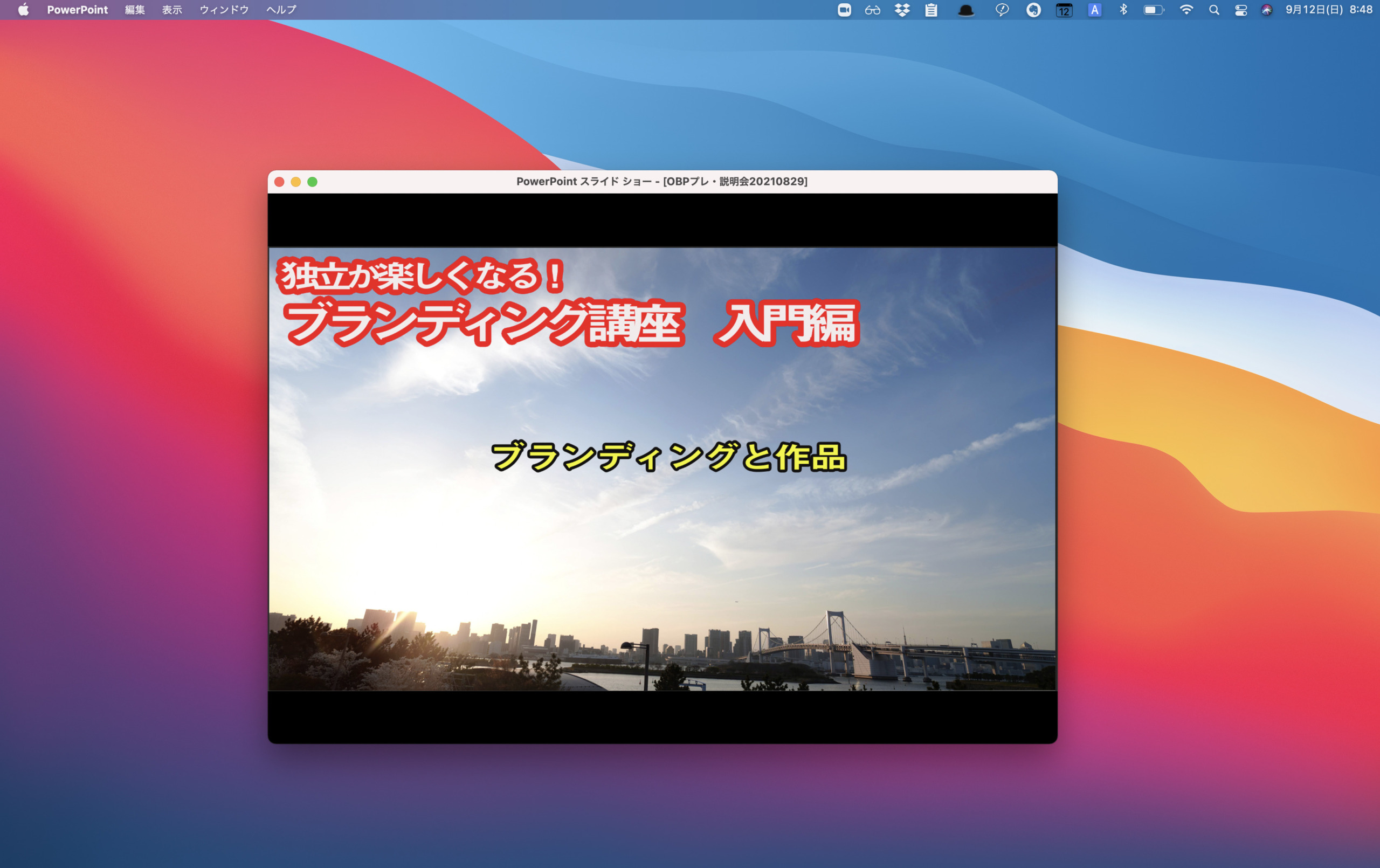Click the speech bubble exclamation icon
Image resolution: width=1380 pixels, height=868 pixels.
click(x=1002, y=10)
